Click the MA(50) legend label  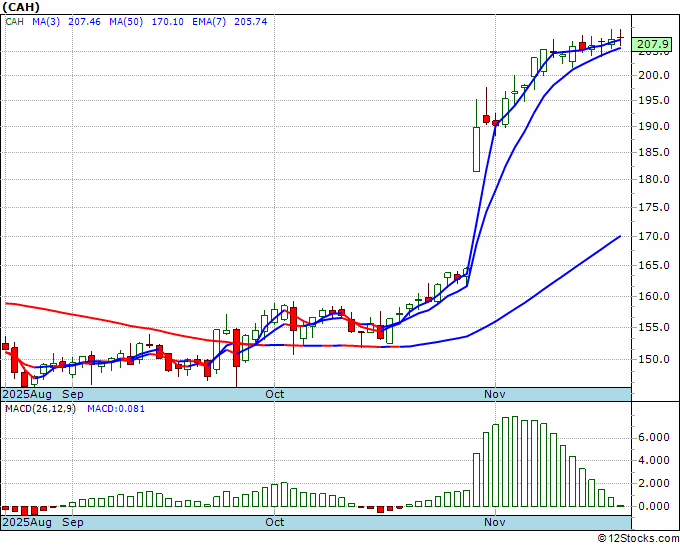point(126,22)
